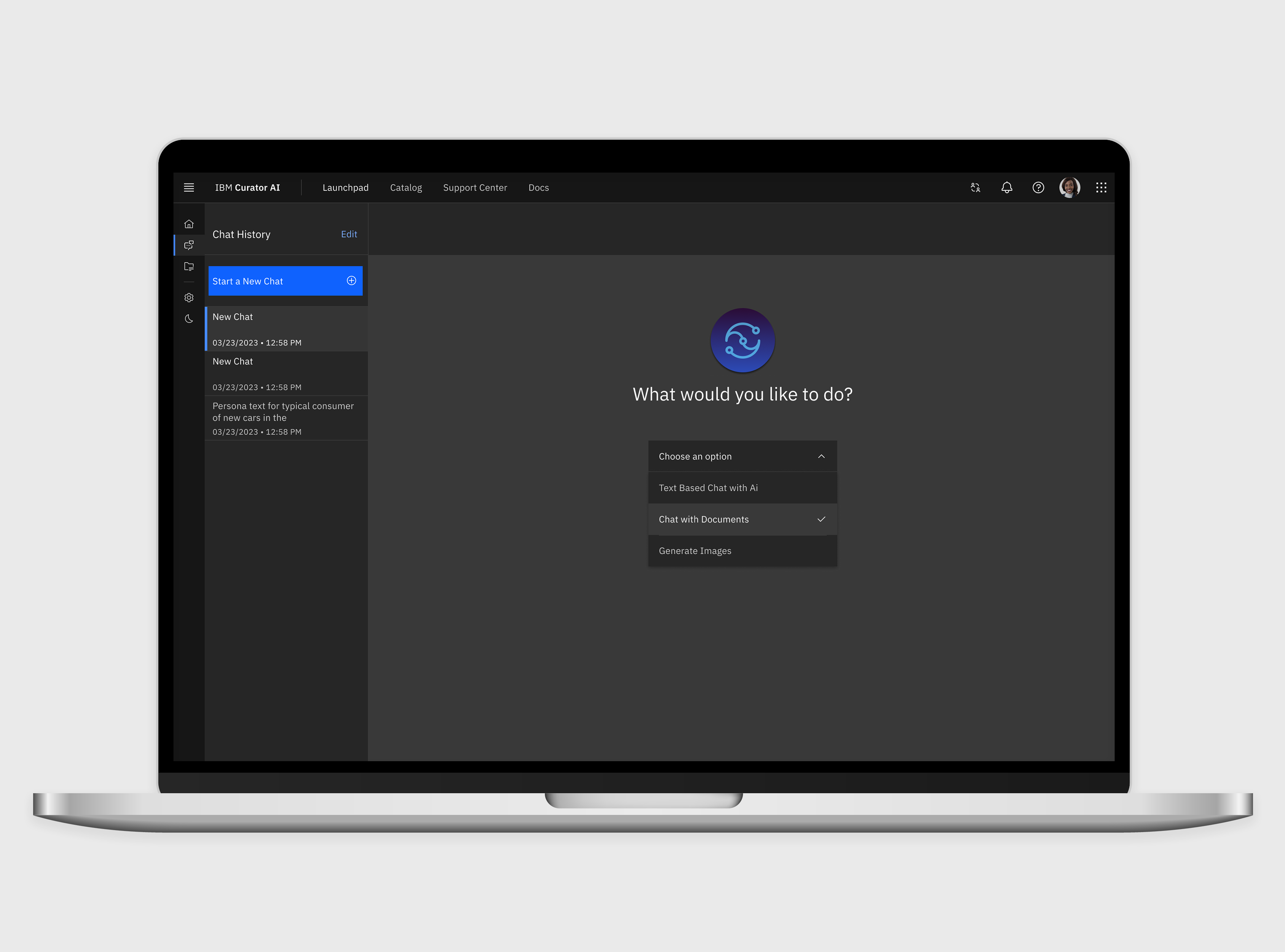Open the help question mark icon
Image resolution: width=1285 pixels, height=952 pixels.
tap(1038, 187)
